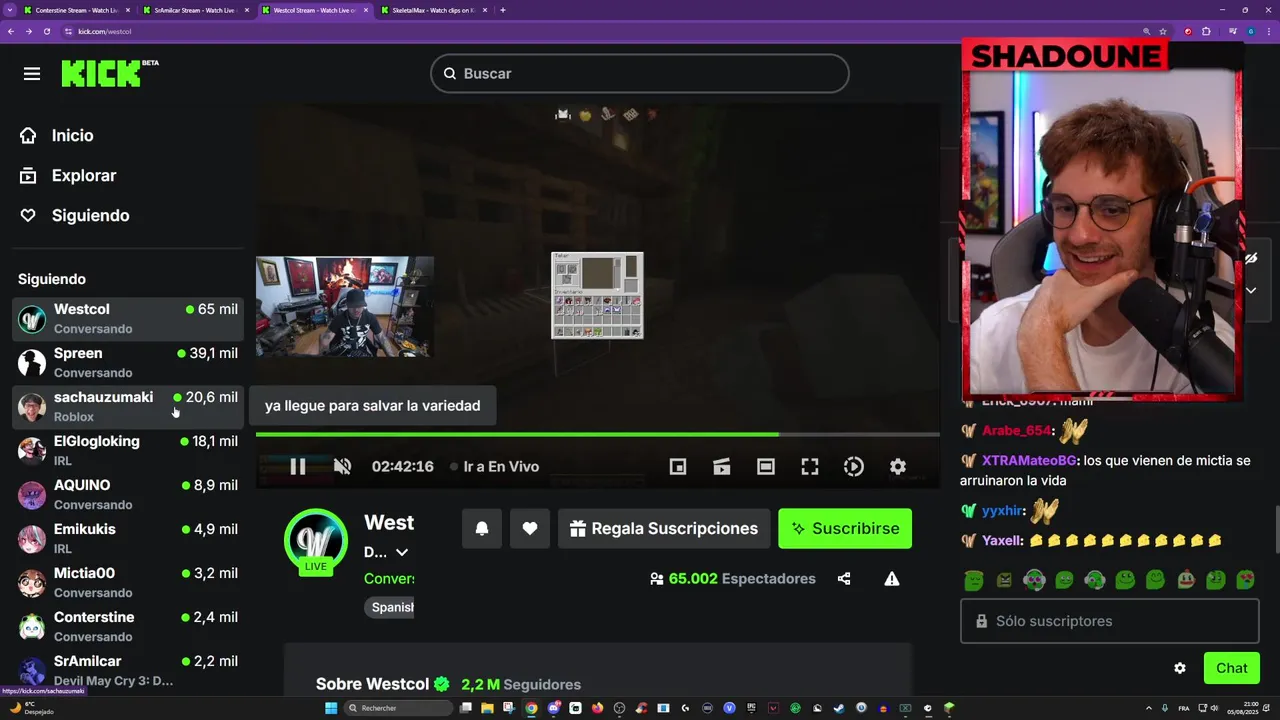This screenshot has width=1280, height=720.
Task: Click yyxhir username in chat
Action: click(1002, 510)
